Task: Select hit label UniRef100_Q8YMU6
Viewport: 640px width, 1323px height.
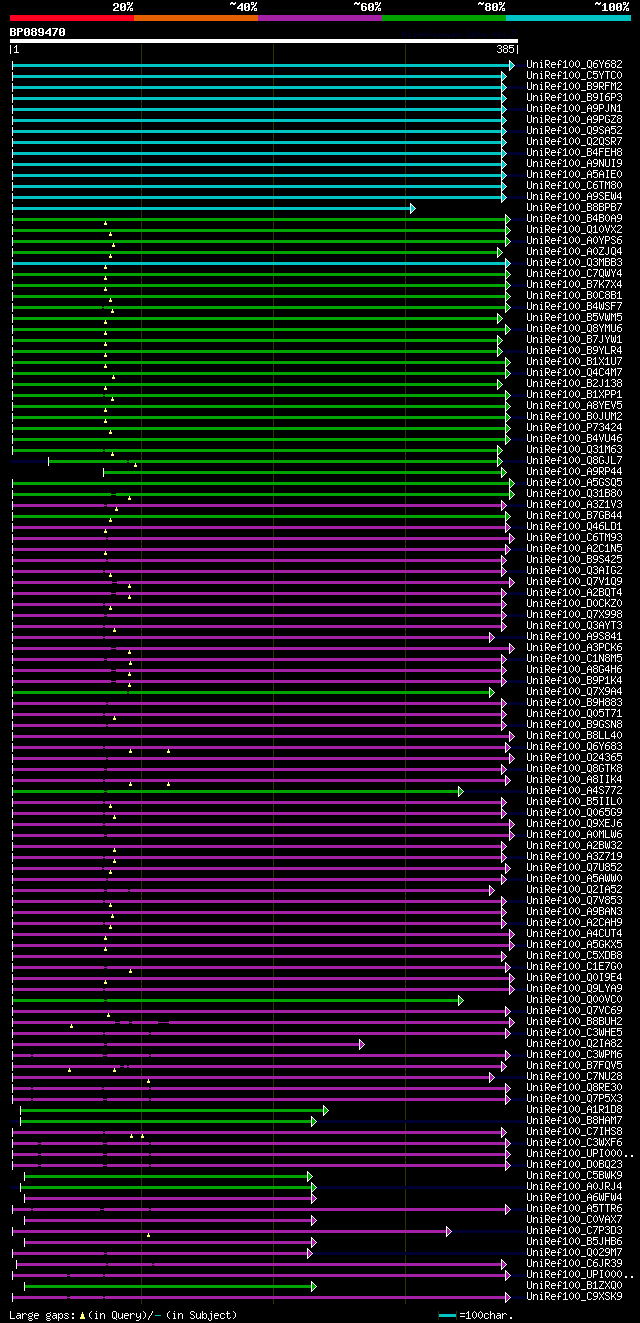Action: click(x=575, y=329)
